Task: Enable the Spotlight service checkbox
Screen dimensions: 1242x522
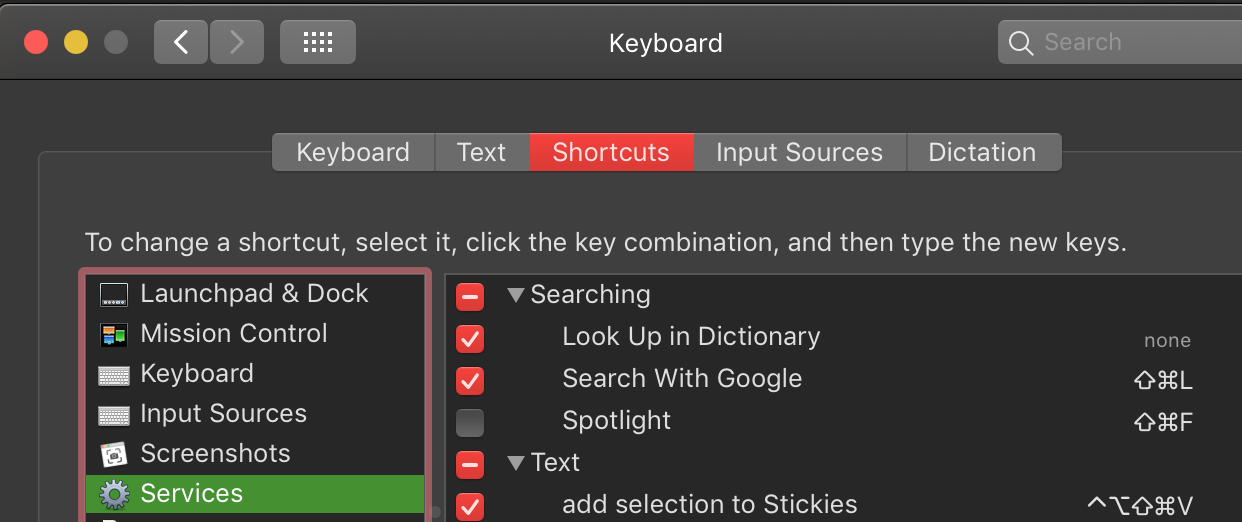Action: pyautogui.click(x=470, y=422)
